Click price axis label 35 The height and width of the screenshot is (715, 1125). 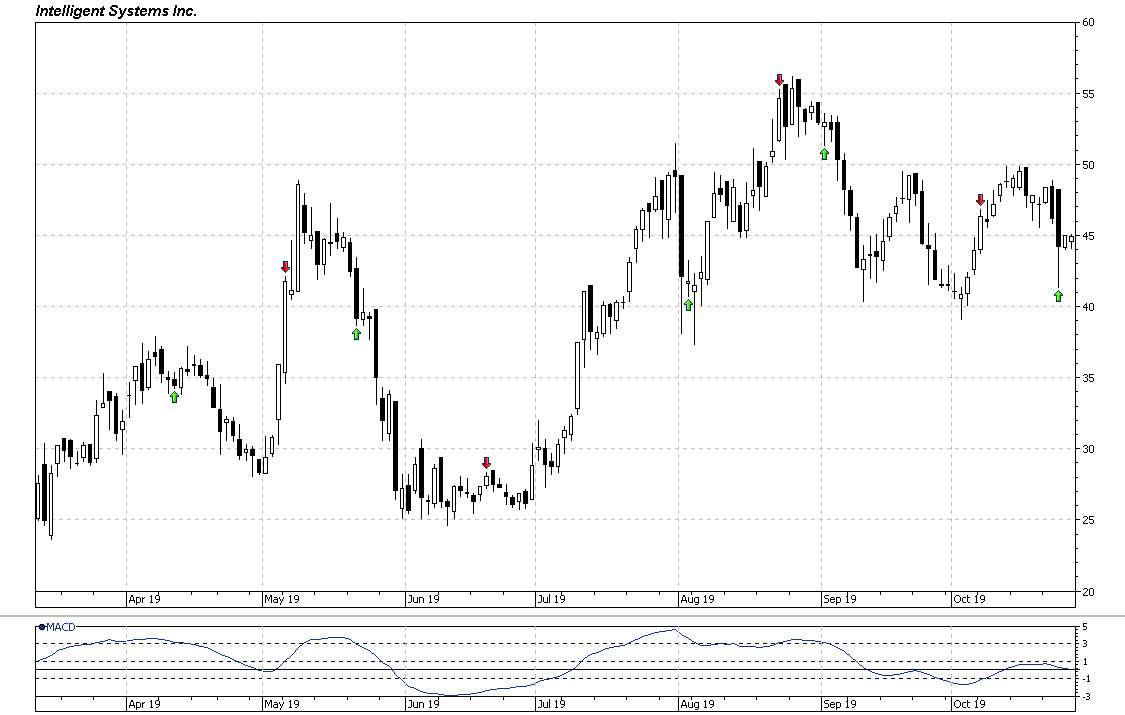1088,378
